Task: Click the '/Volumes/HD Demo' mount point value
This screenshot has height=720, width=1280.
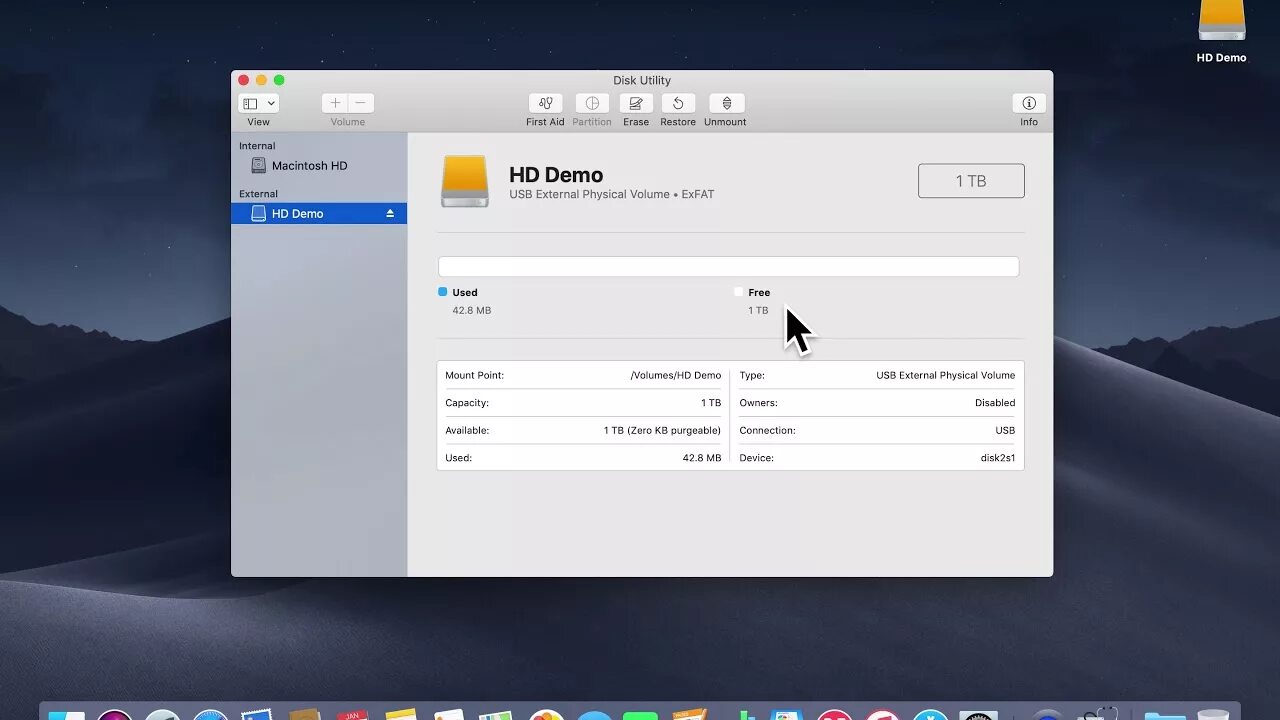Action: [x=676, y=376]
